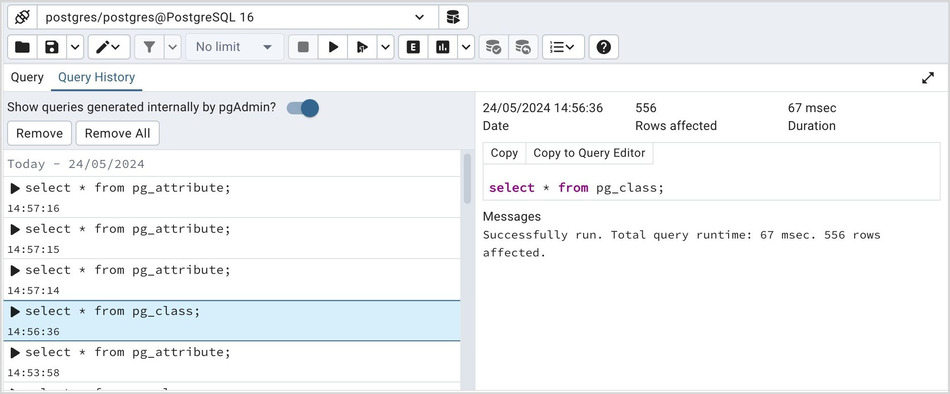Select history query text at 14:53:58

128,352
